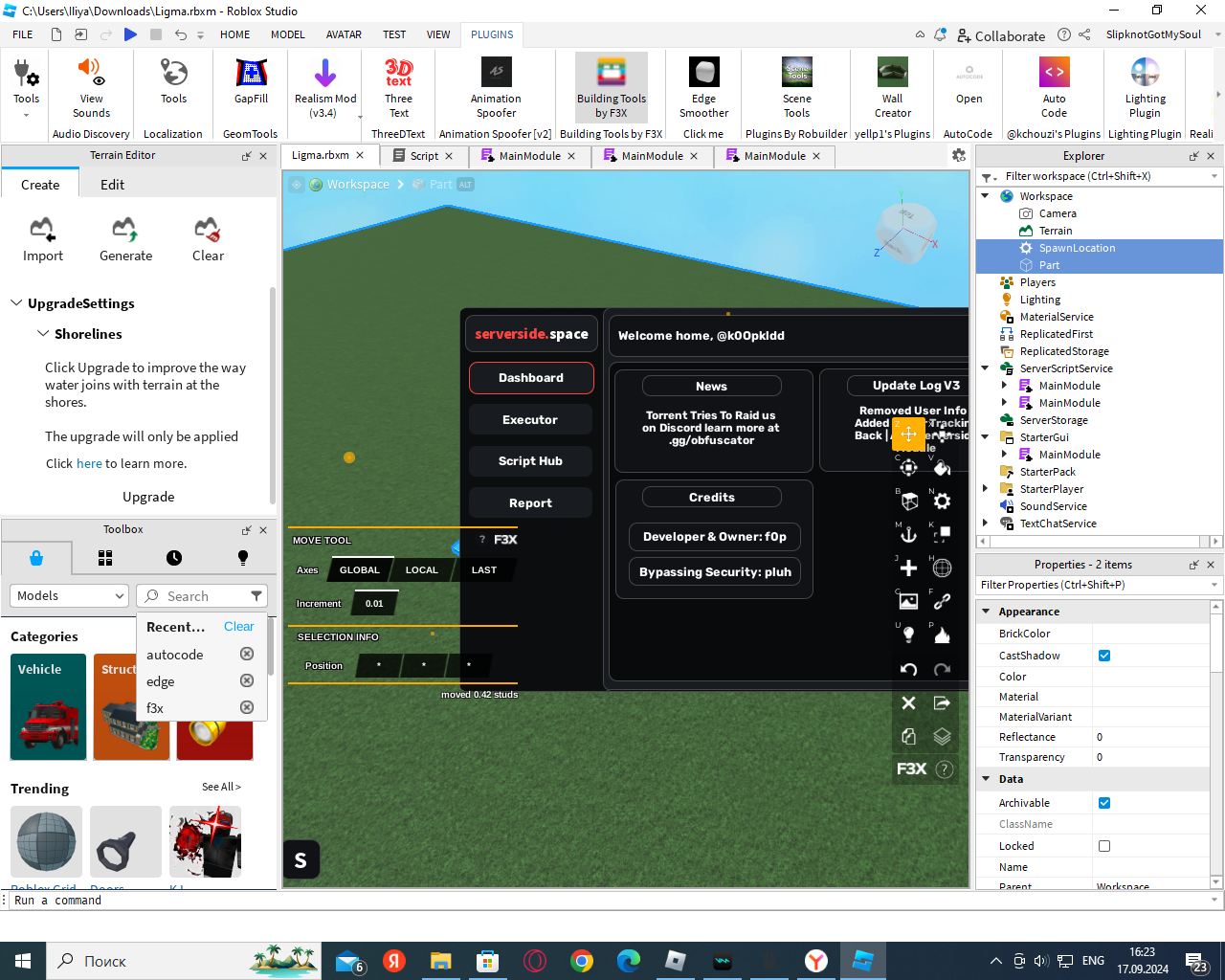Click the Upgrade button

(x=148, y=497)
